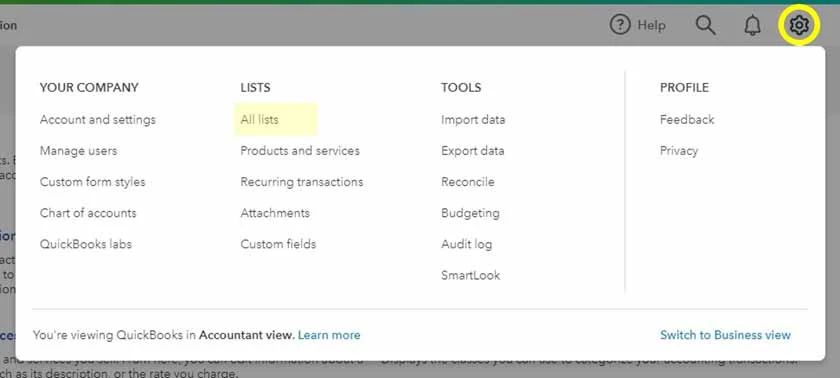840x378 pixels.
Task: Open the notifications bell icon
Action: 753,25
